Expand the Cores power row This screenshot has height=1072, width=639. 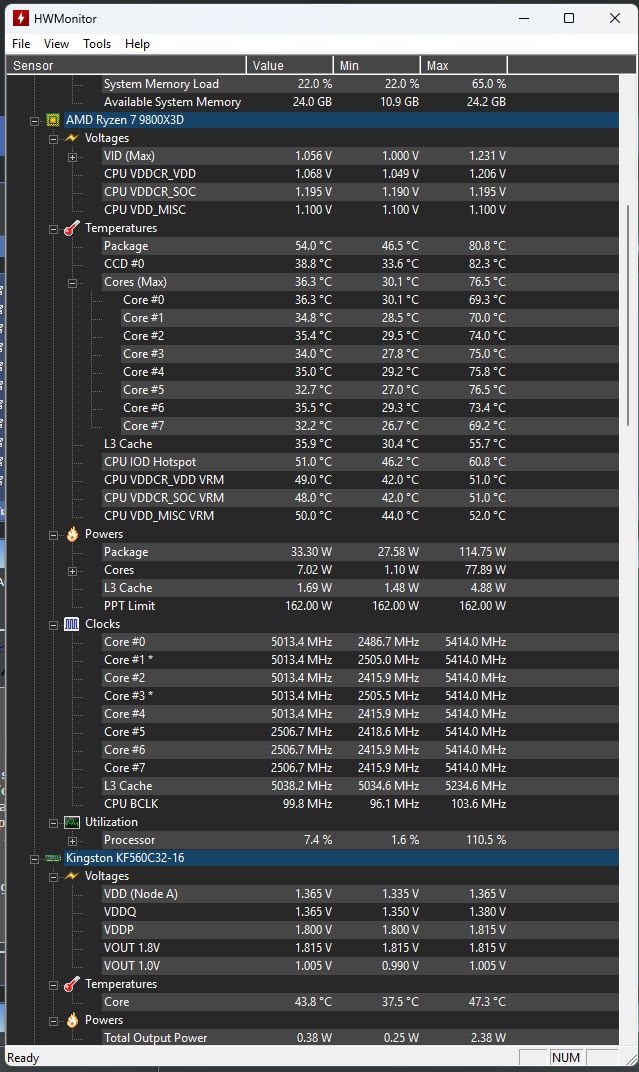72,571
